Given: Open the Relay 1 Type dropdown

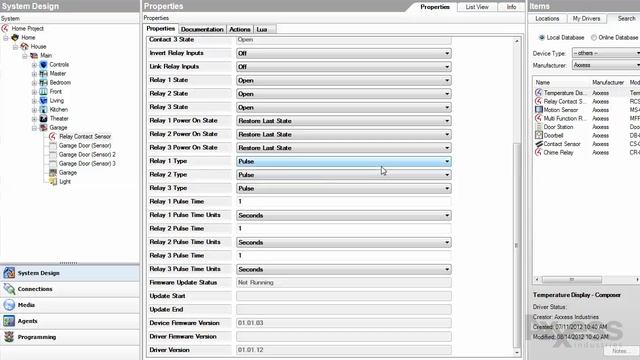Looking at the screenshot, I should pos(344,161).
